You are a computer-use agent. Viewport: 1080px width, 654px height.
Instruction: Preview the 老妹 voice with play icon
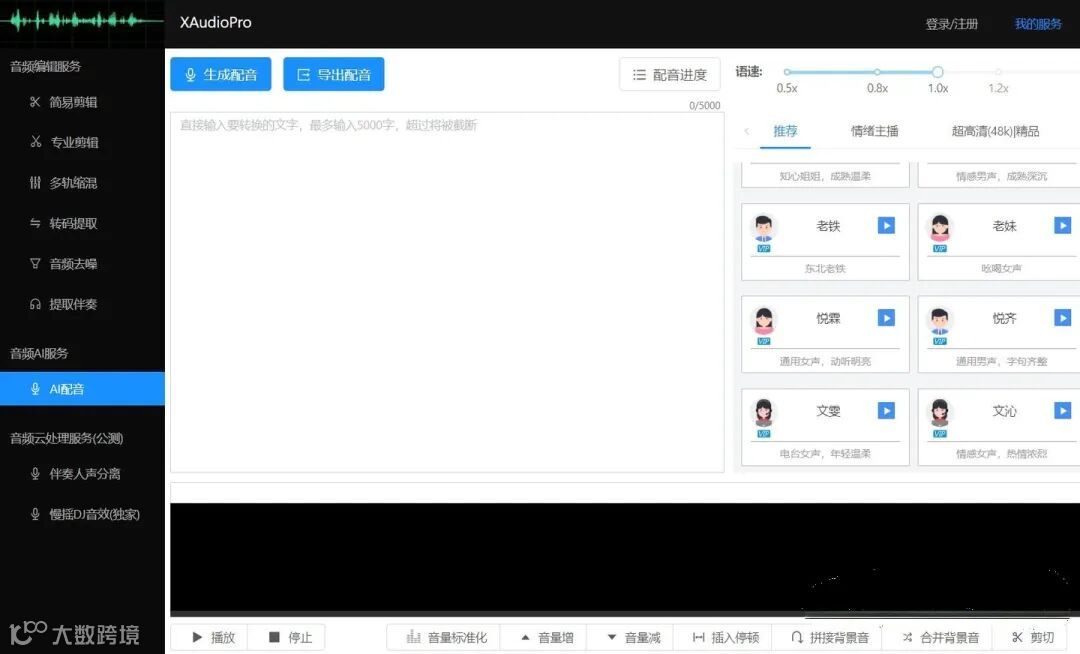(x=1063, y=225)
